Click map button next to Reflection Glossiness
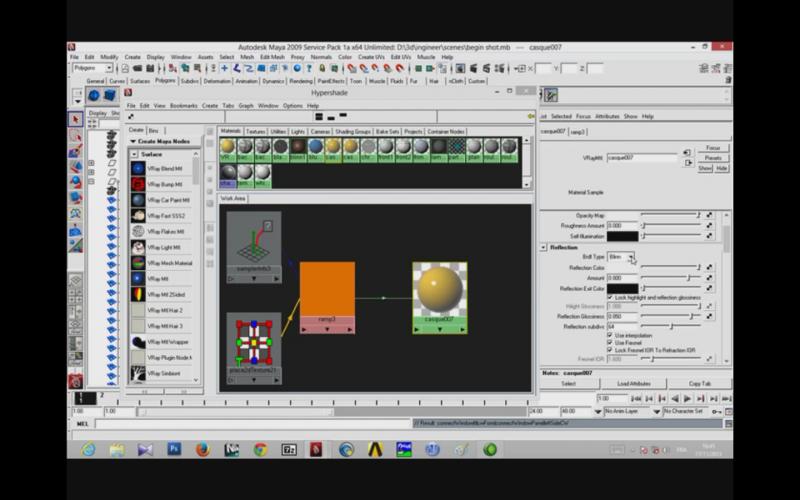Screen dimensions: 800x500 [709, 316]
